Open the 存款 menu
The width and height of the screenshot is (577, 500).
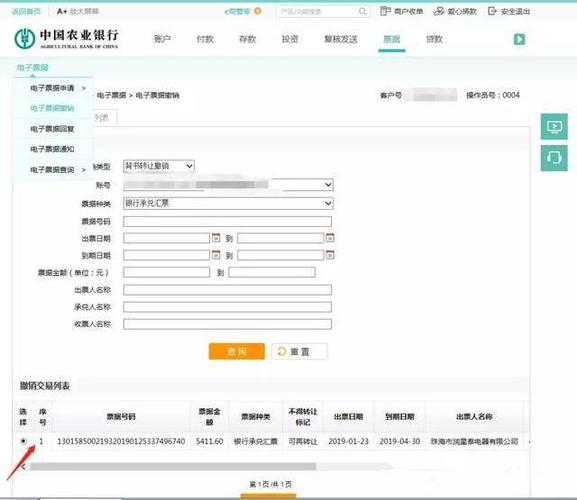pyautogui.click(x=247, y=39)
